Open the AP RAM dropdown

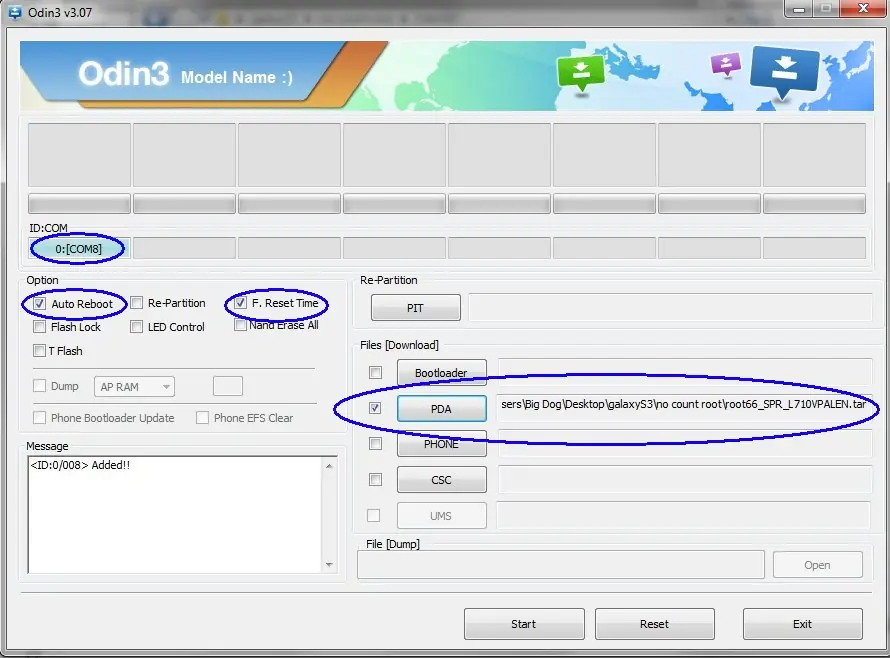(135, 387)
